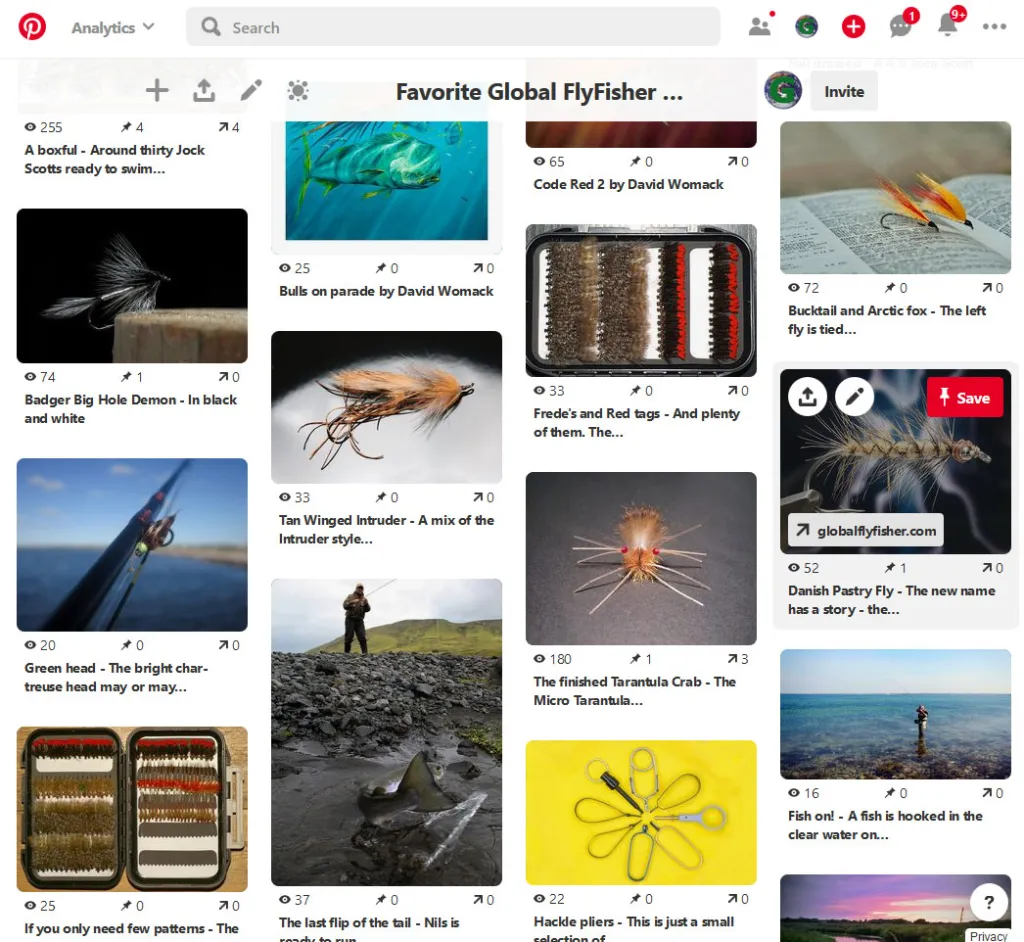
Task: Click the board add plus icon
Action: (157, 91)
